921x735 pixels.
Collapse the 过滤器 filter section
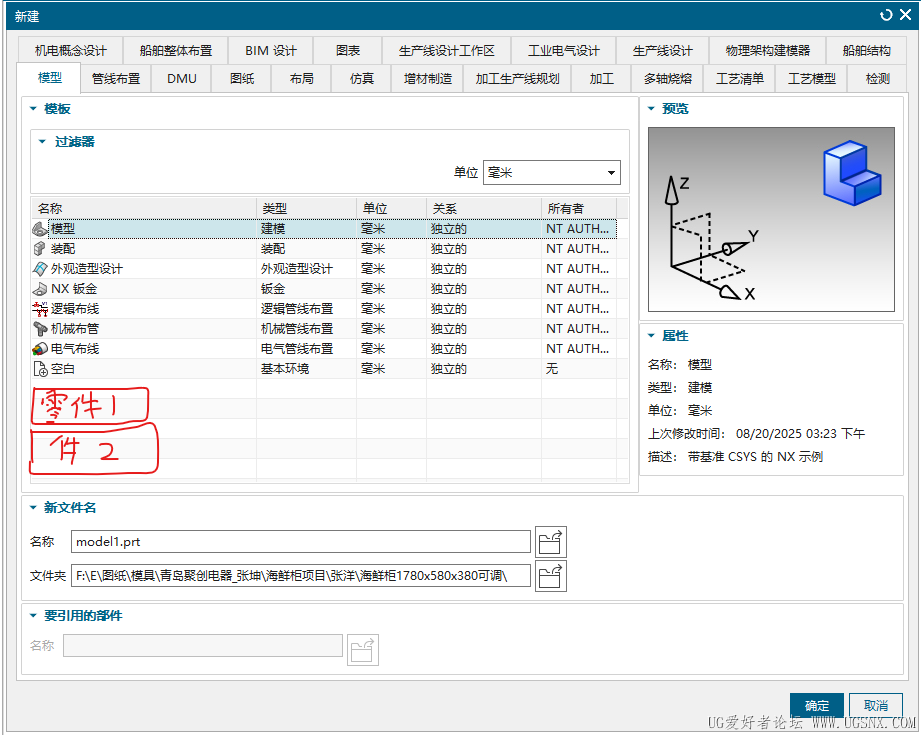click(x=42, y=142)
